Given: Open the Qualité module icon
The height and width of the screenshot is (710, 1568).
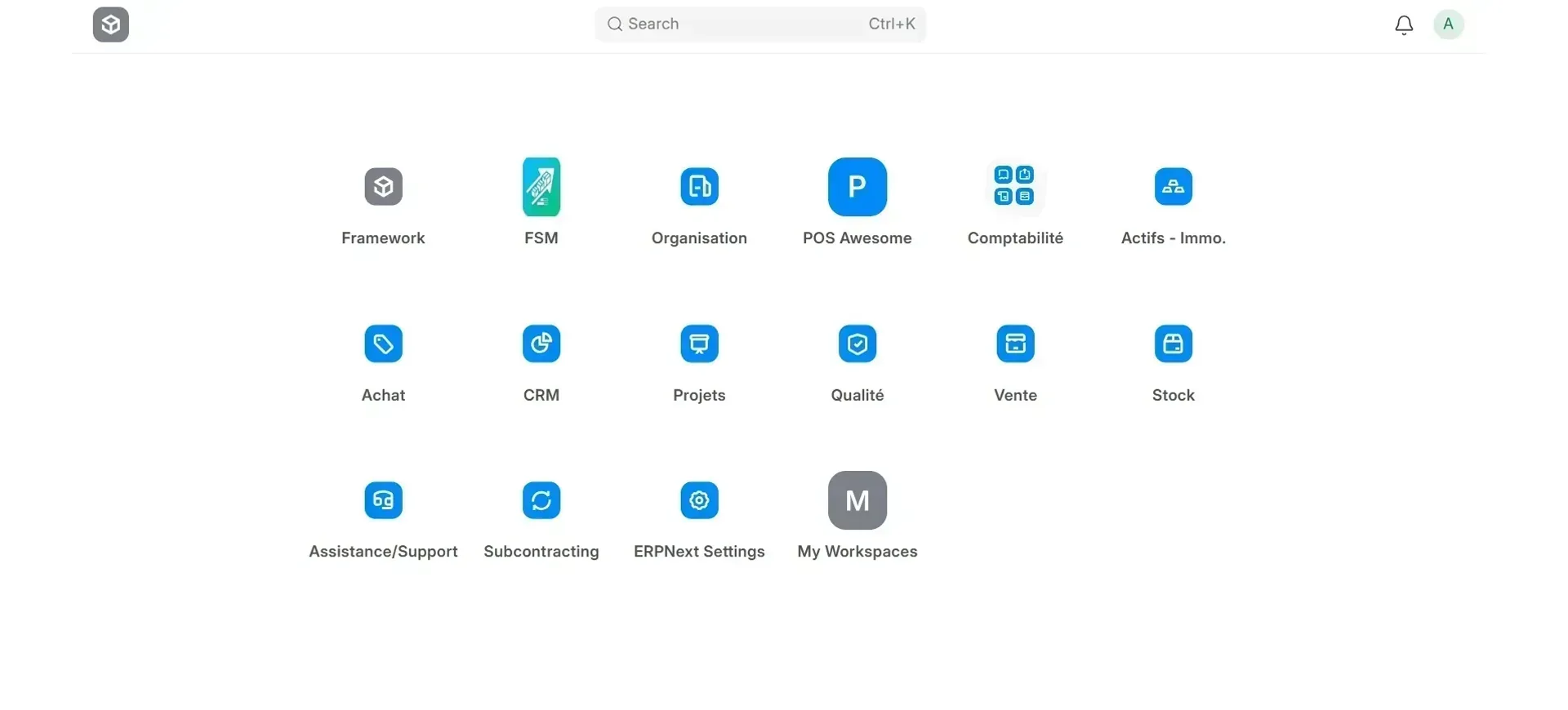Looking at the screenshot, I should (857, 344).
